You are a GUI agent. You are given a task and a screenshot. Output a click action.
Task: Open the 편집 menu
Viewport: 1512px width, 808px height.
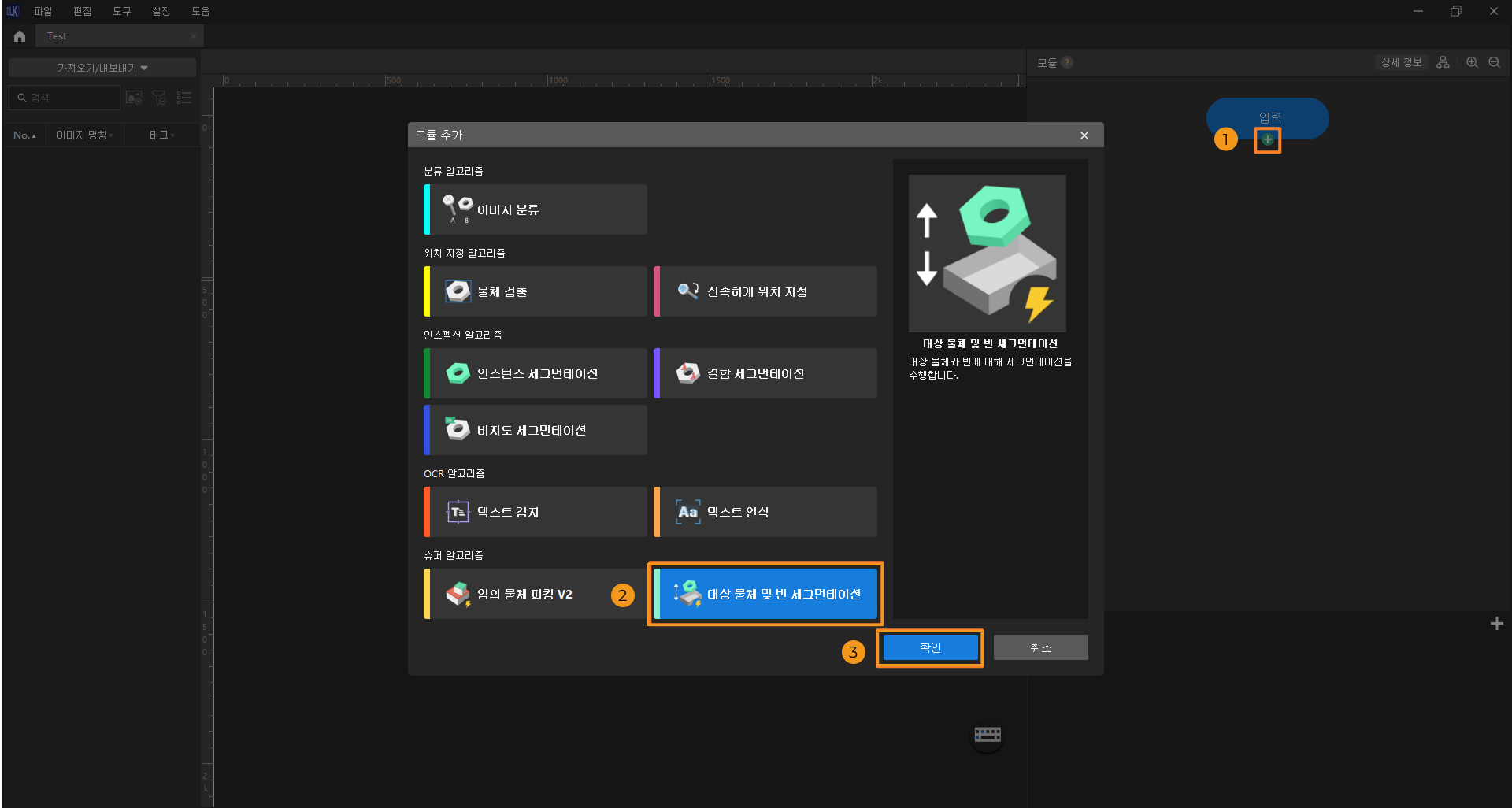coord(82,11)
